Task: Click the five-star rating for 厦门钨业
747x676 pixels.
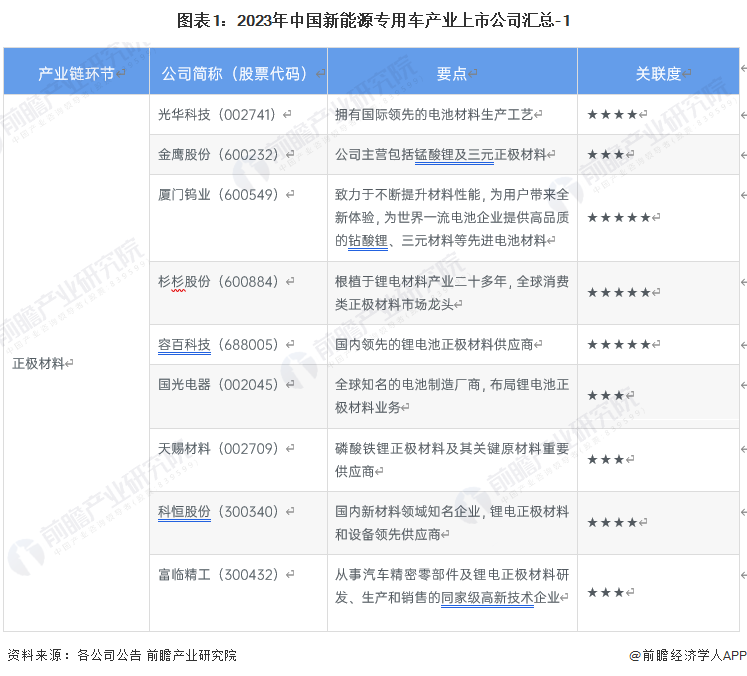Action: [x=619, y=217]
